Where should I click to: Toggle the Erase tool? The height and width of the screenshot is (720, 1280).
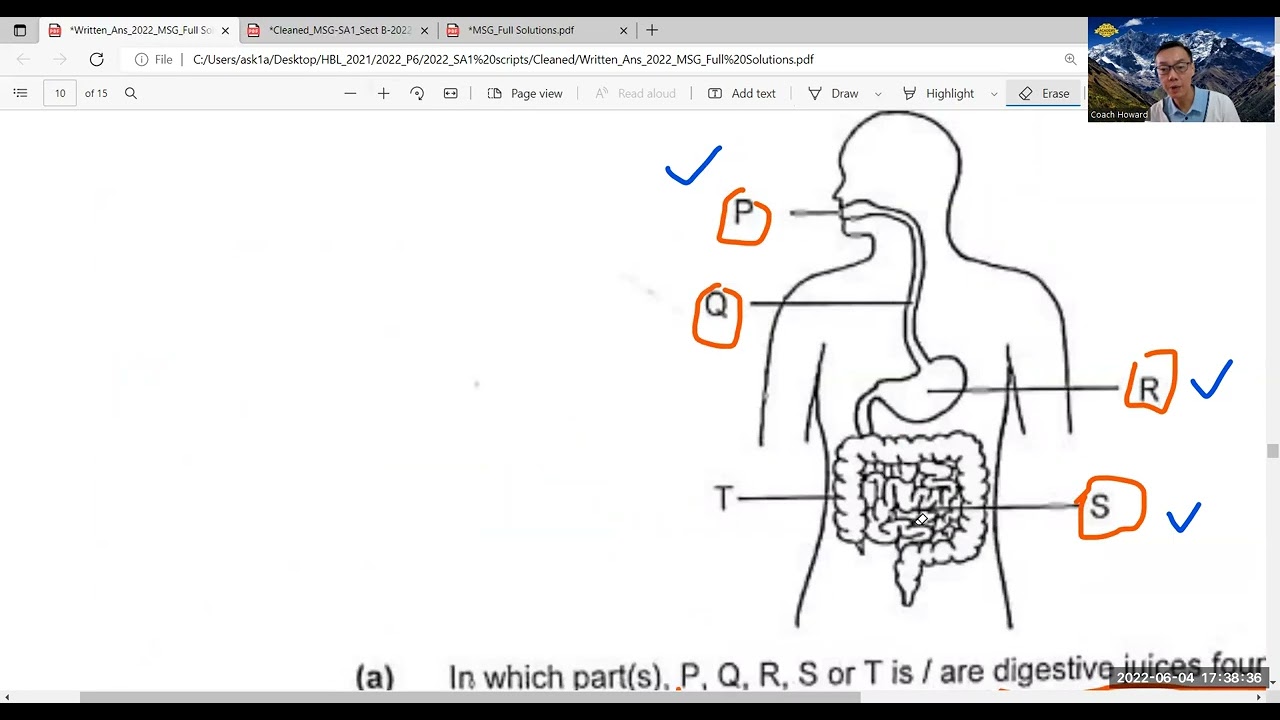click(1044, 93)
